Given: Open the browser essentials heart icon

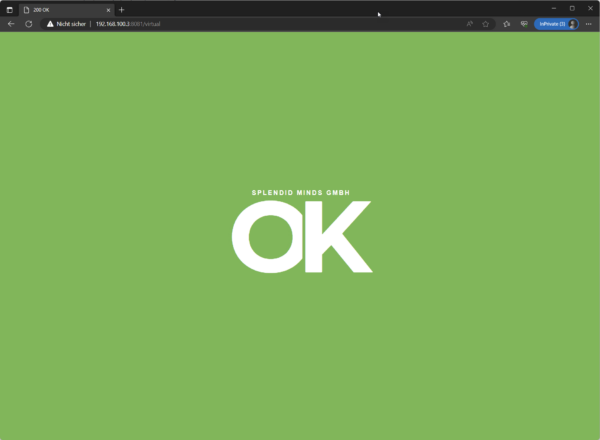Looking at the screenshot, I should pyautogui.click(x=524, y=24).
